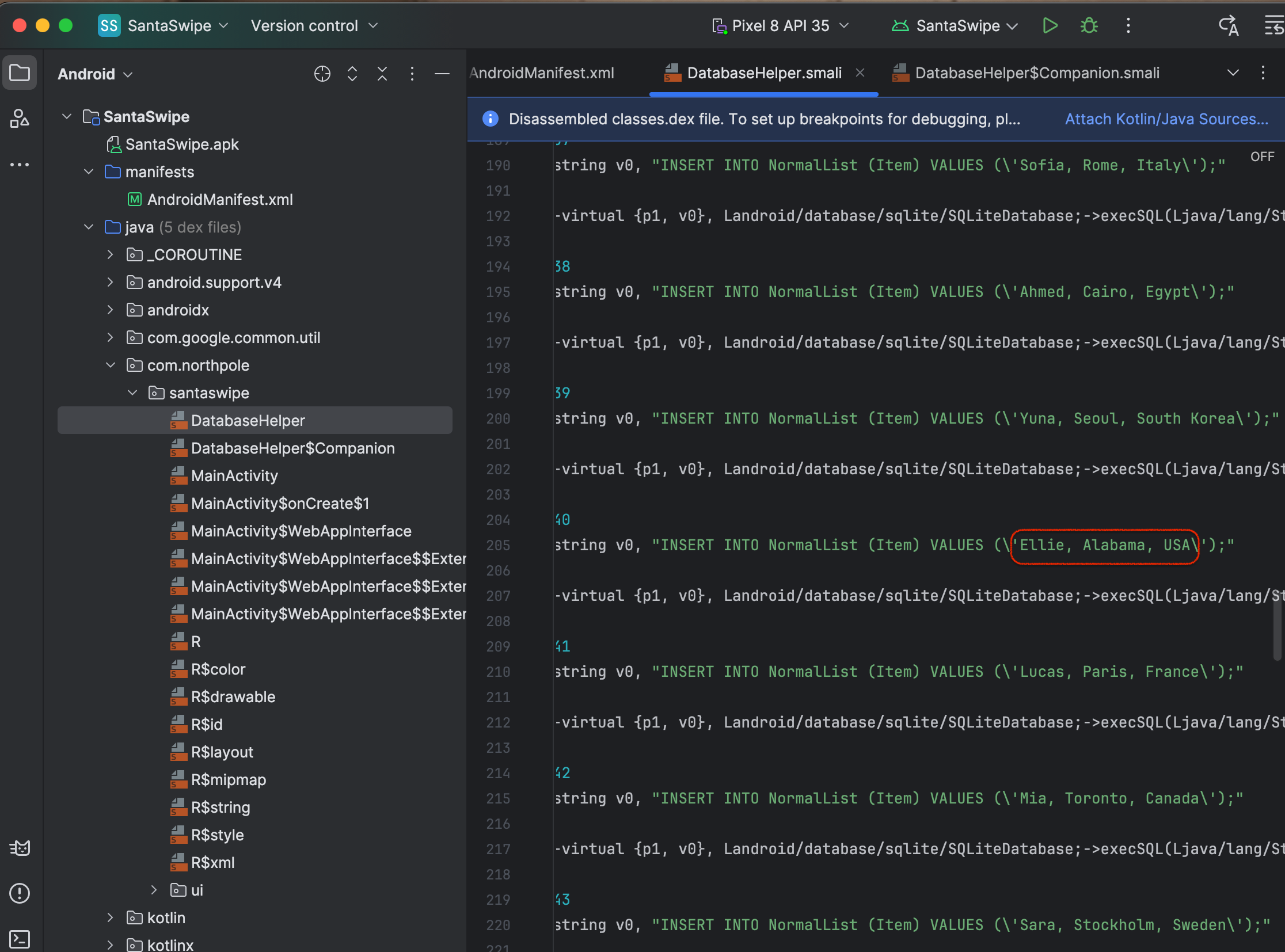Show hidden editor tabs dropdown chevron
This screenshot has height=952, width=1285.
[1233, 73]
